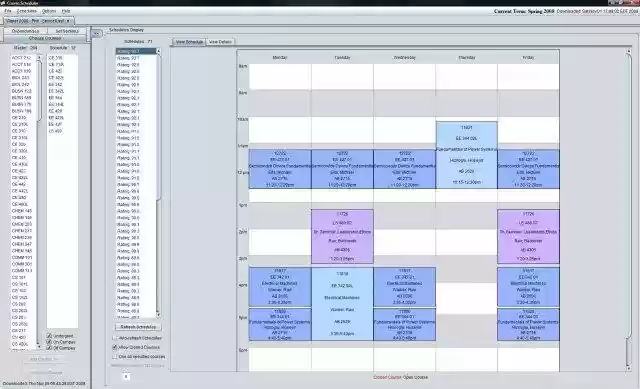Select COMM 301 in the master list
The height and width of the screenshot is (389, 640).
22,264
